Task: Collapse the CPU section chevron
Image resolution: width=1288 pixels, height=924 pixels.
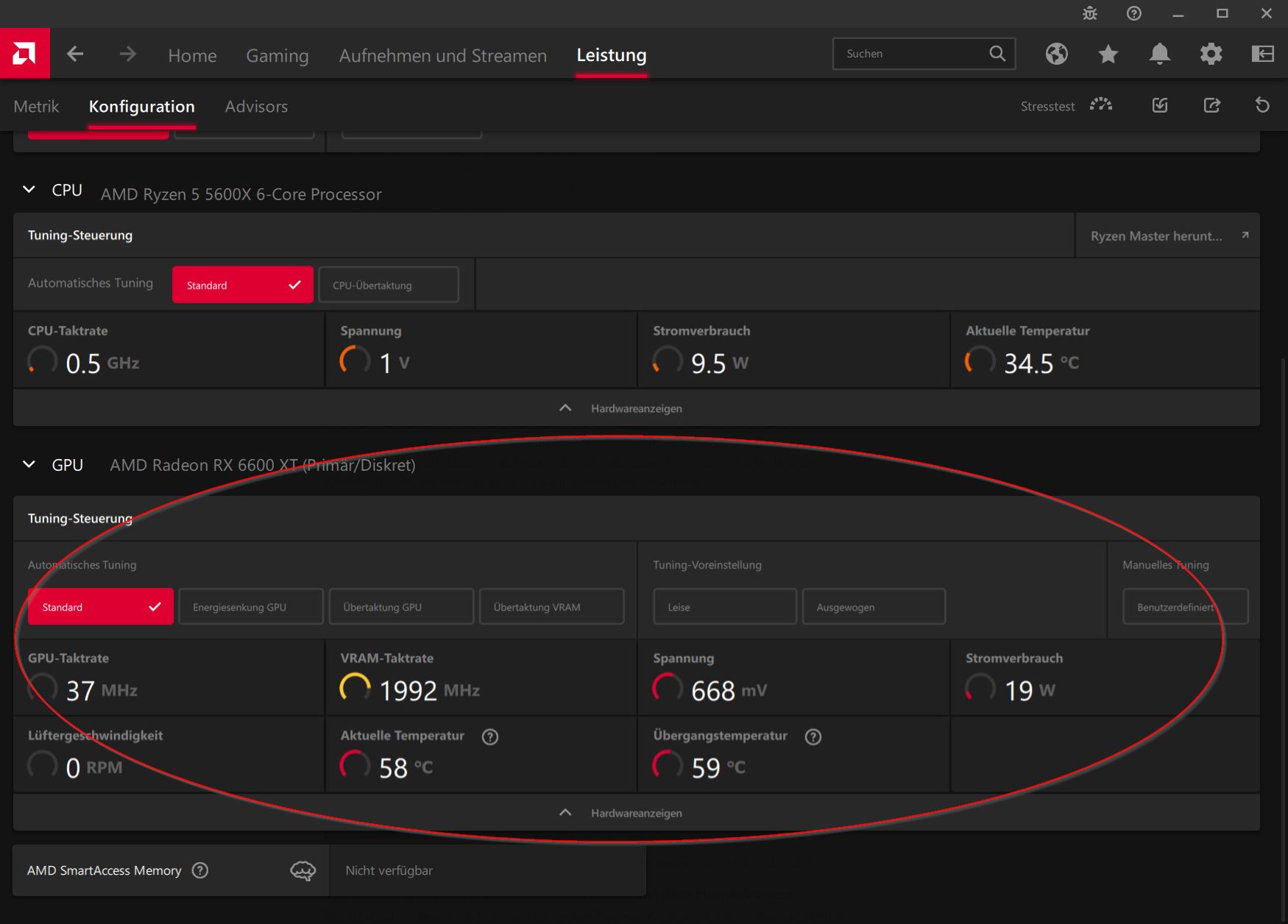Action: 29,190
